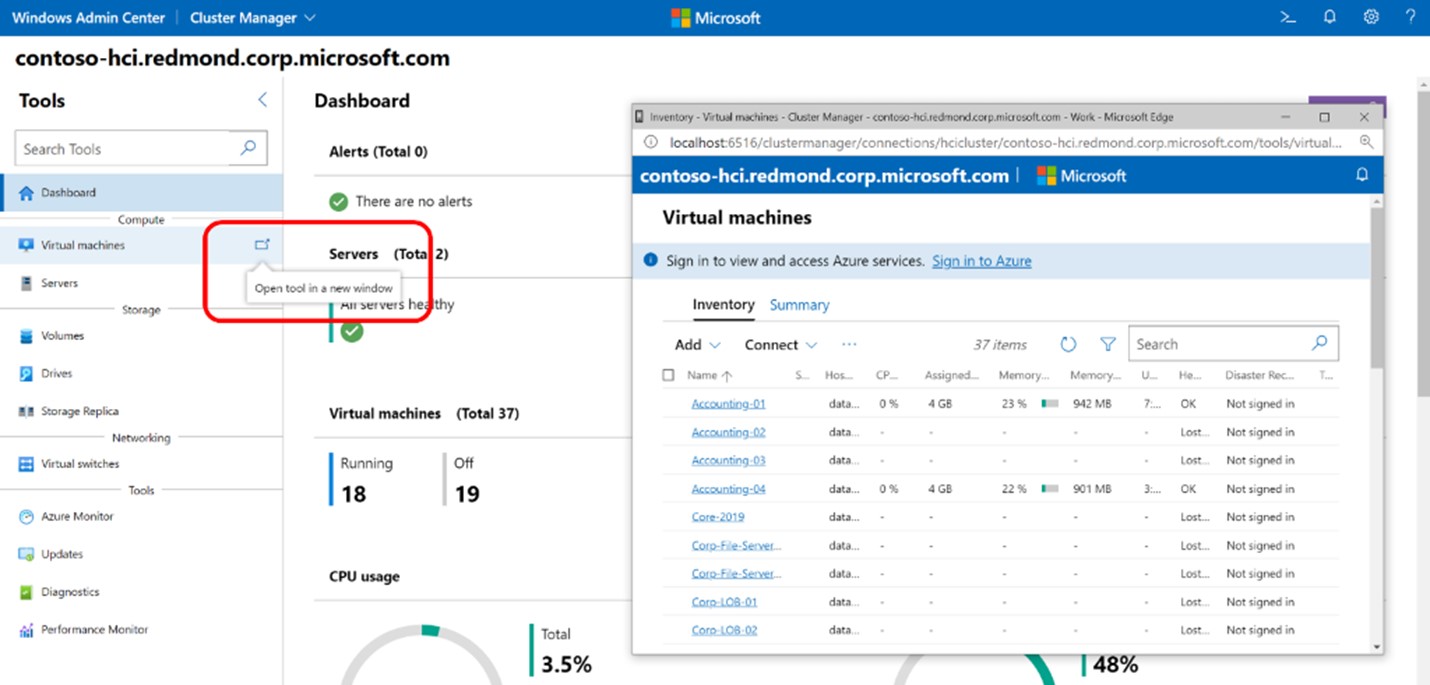Refresh the virtual machines inventory list
This screenshot has height=685, width=1430.
click(x=1069, y=343)
